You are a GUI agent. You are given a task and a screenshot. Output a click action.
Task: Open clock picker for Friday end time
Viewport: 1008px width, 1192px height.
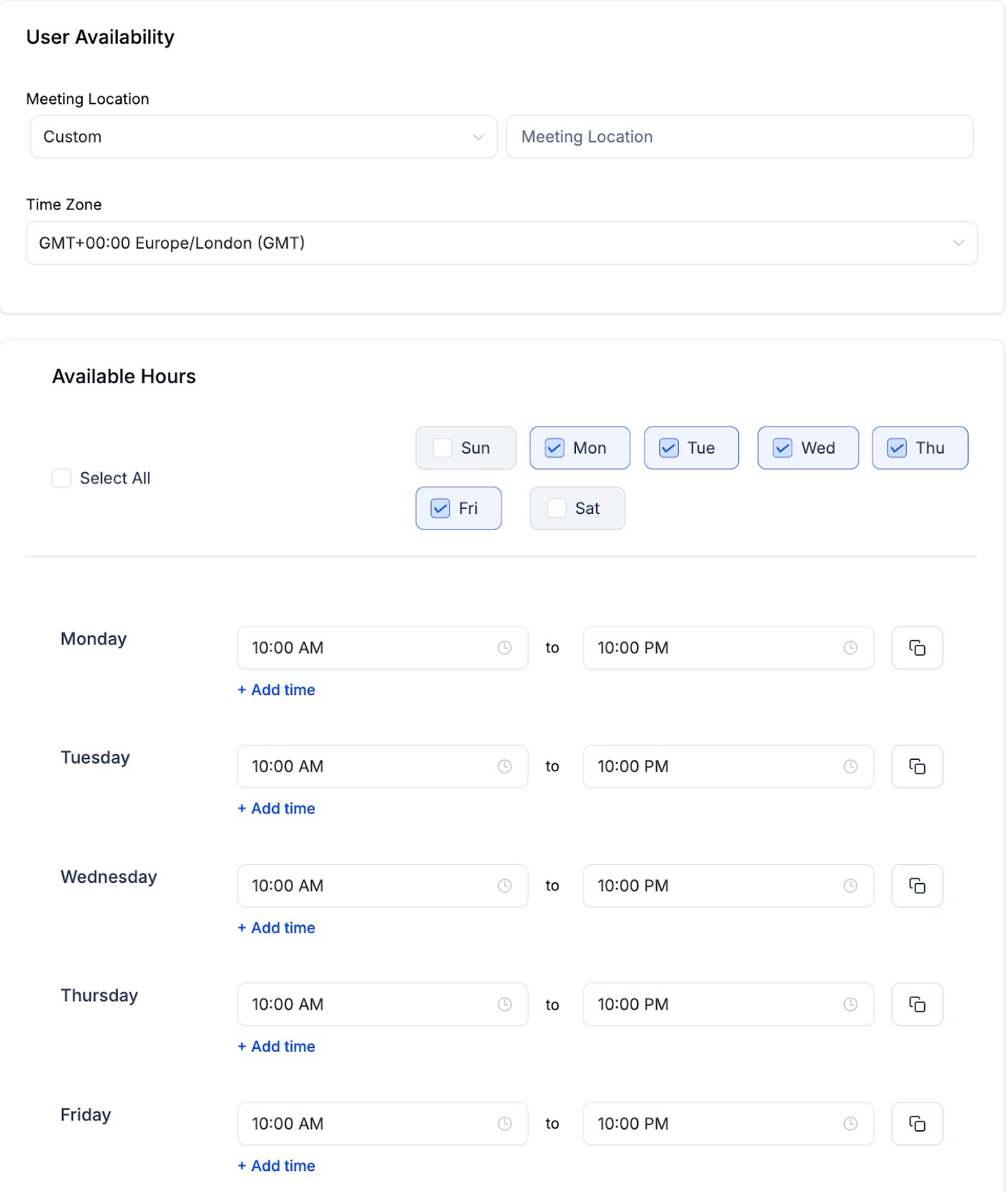coord(850,1123)
